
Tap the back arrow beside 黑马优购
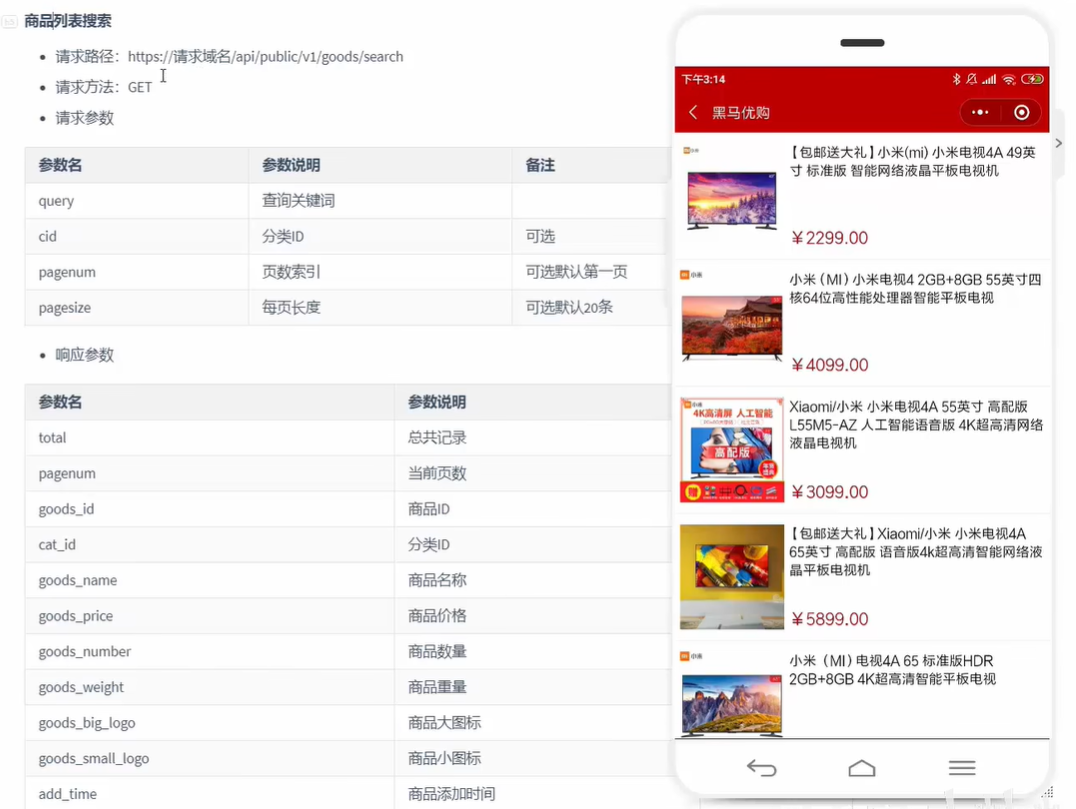(693, 113)
